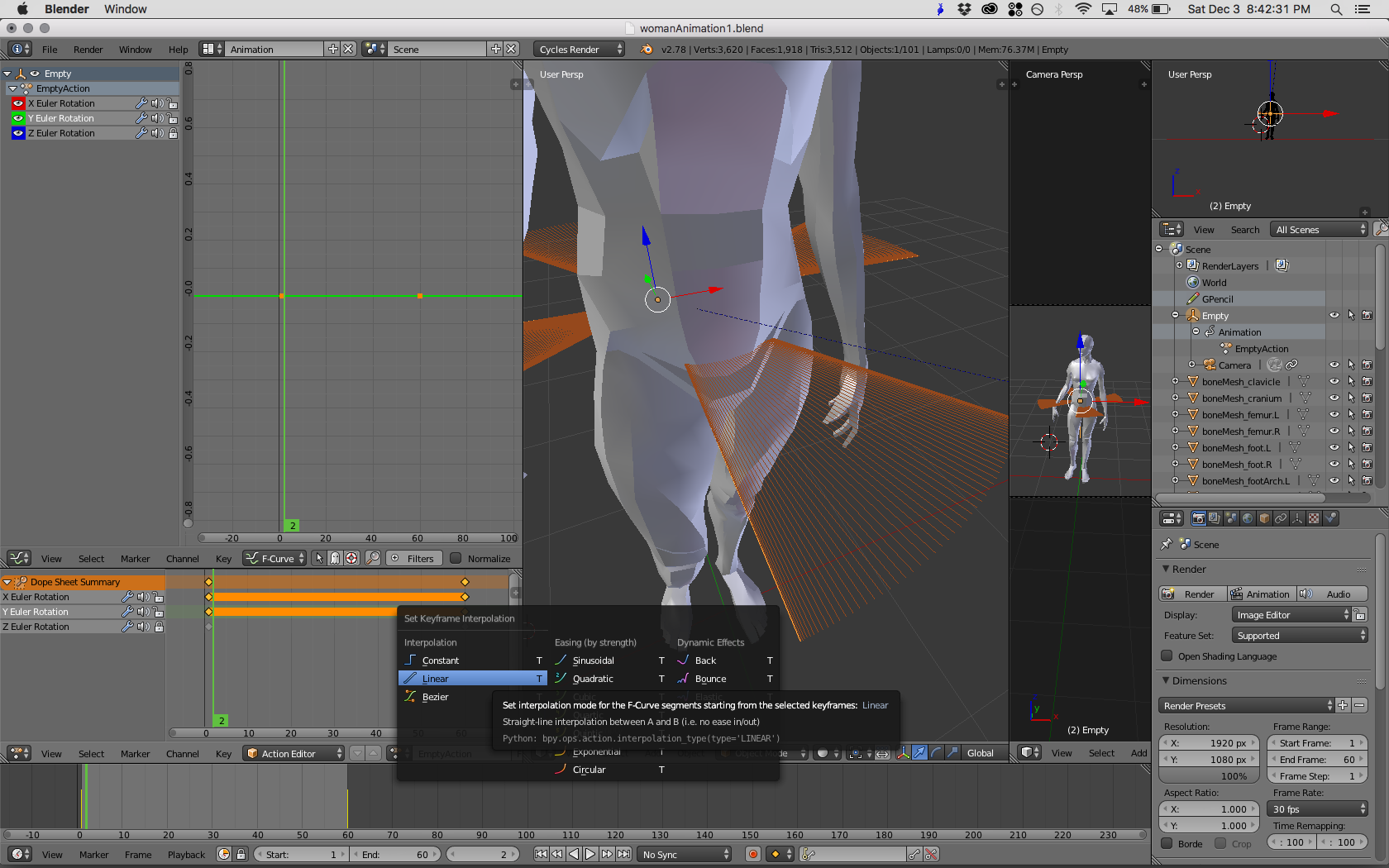Open the Display Image Editor dropdown
Image resolution: width=1389 pixels, height=868 pixels.
tap(1291, 614)
